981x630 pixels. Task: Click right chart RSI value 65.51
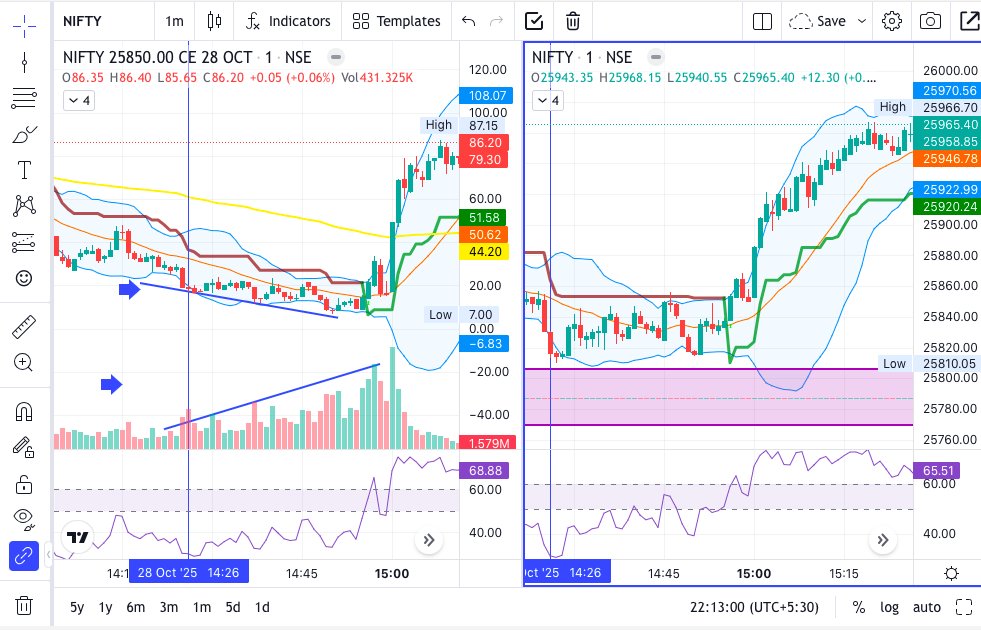click(x=938, y=470)
